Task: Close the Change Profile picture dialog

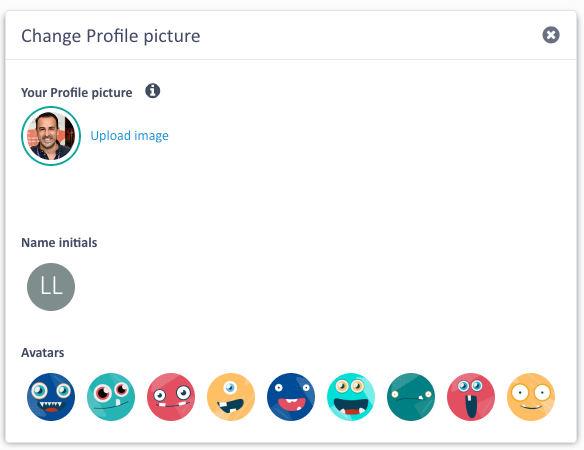Action: pyautogui.click(x=551, y=35)
